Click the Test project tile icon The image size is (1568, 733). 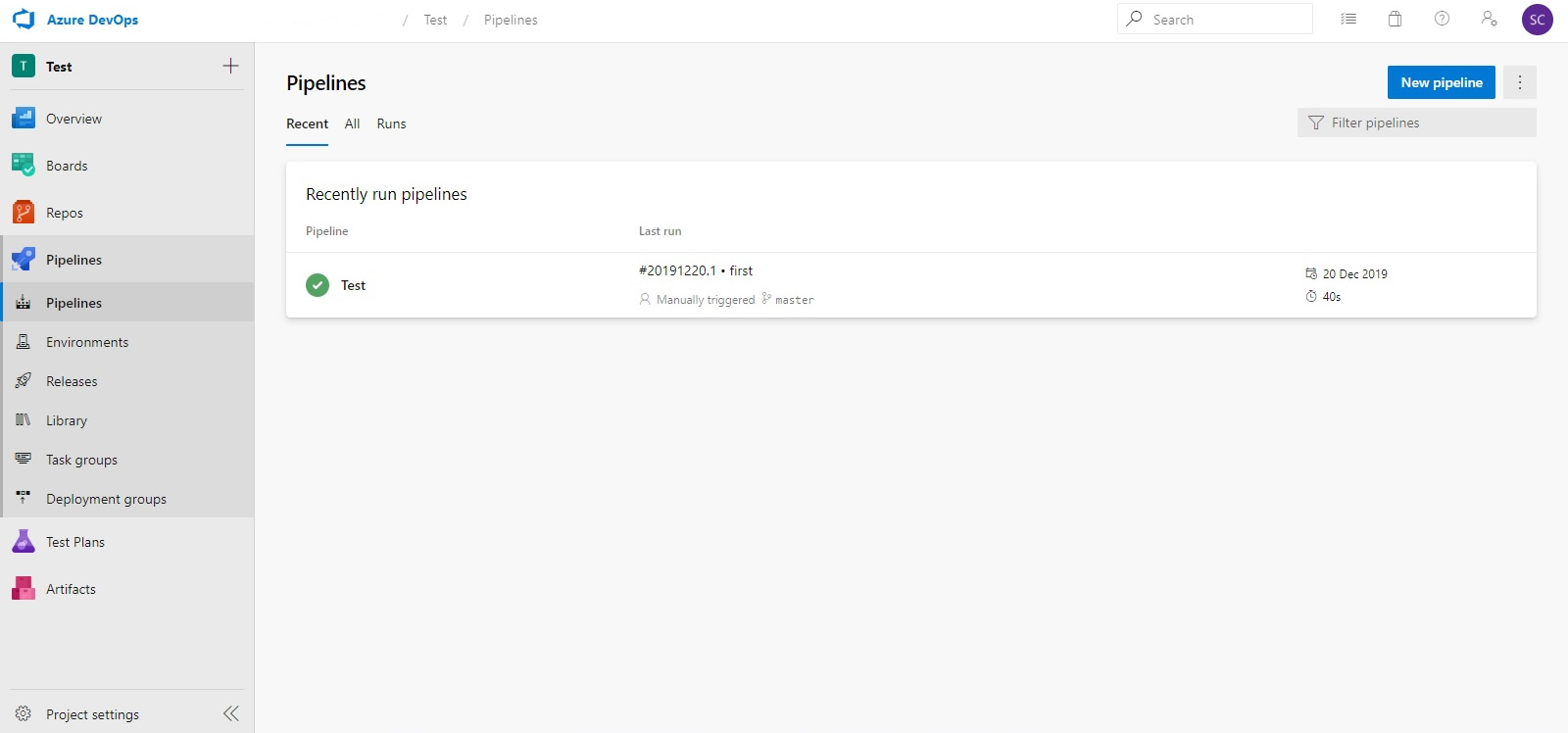click(x=24, y=67)
